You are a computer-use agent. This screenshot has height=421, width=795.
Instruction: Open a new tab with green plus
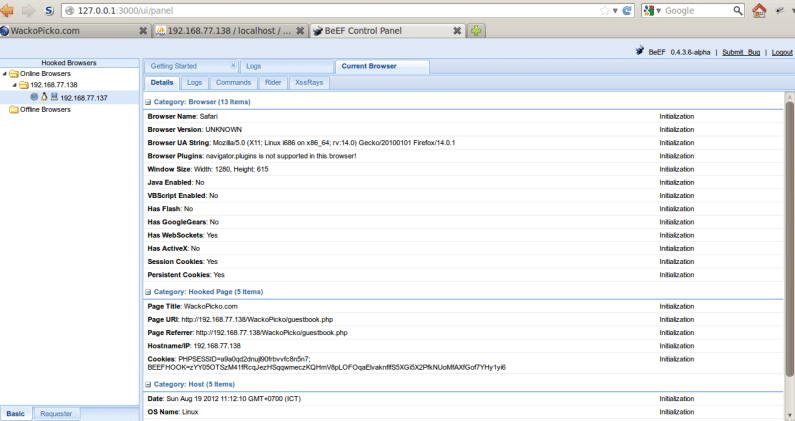[478, 31]
